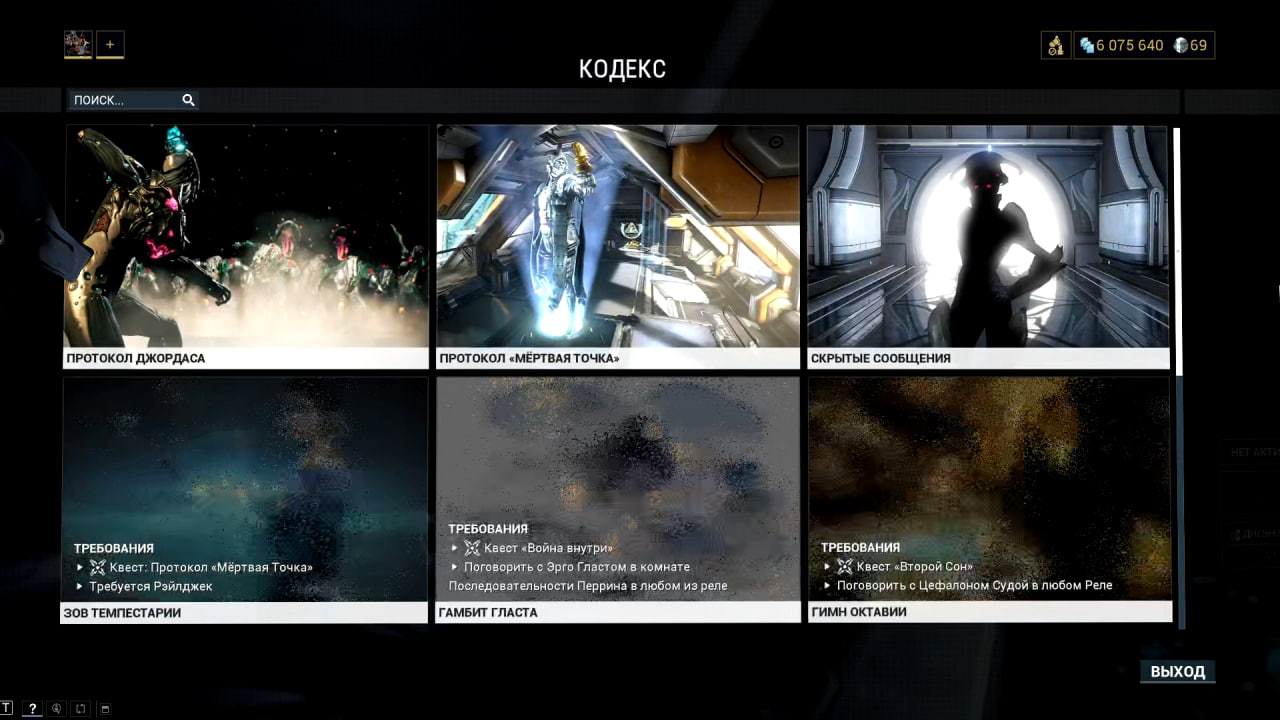Click the T icon in the bottom-left corner
1280x720 pixels.
[7, 708]
